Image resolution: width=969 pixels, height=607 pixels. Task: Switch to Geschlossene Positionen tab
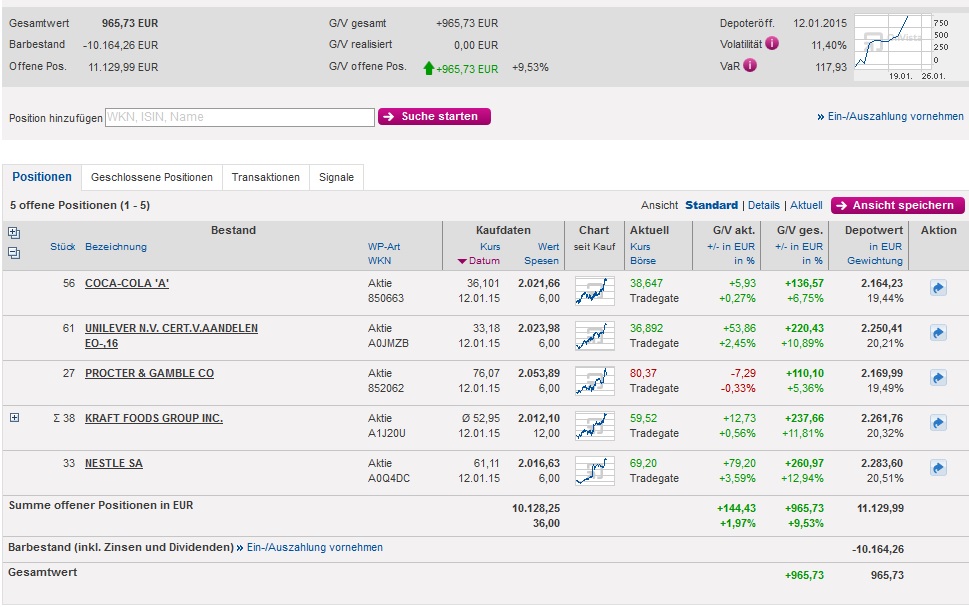click(152, 177)
